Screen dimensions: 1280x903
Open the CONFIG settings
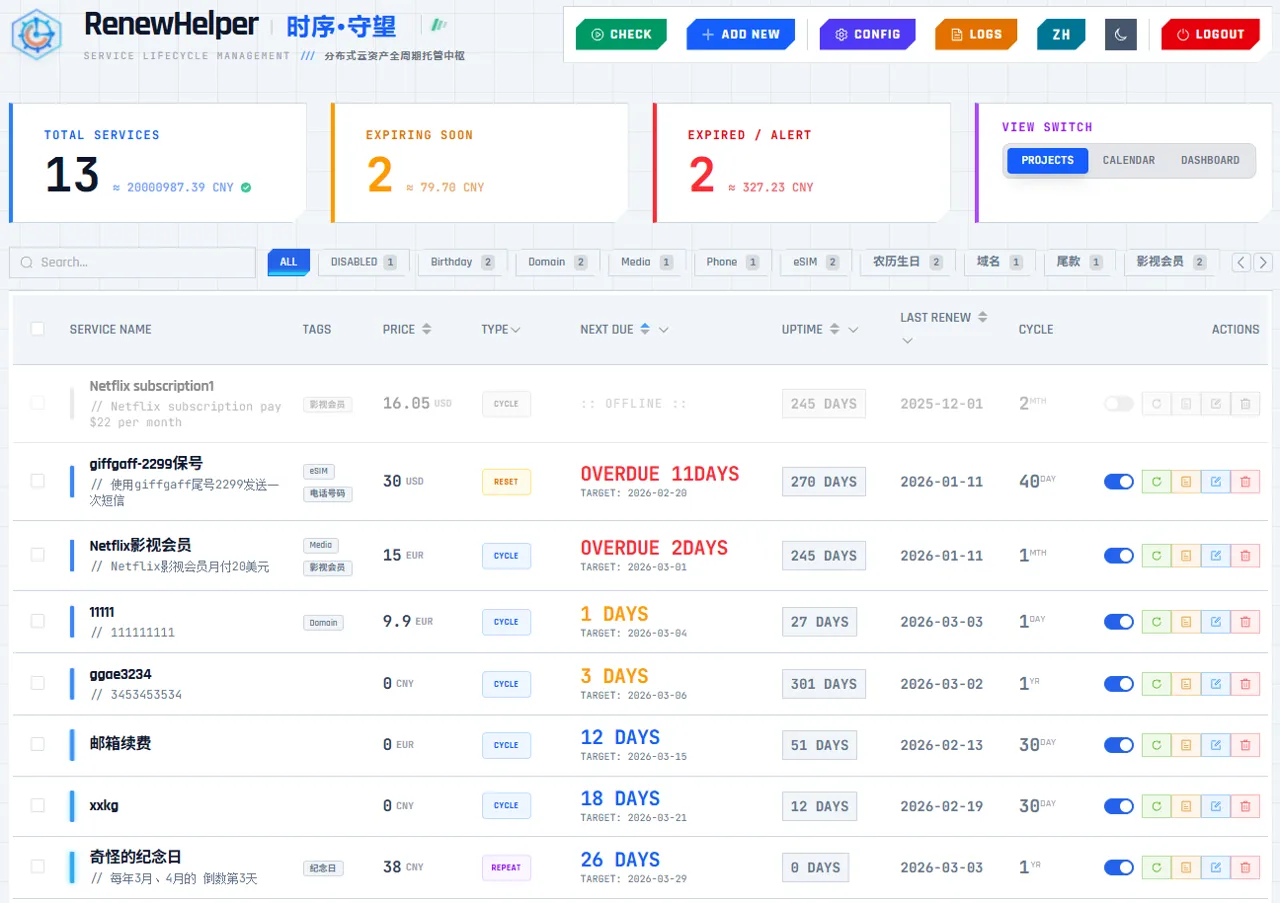868,34
